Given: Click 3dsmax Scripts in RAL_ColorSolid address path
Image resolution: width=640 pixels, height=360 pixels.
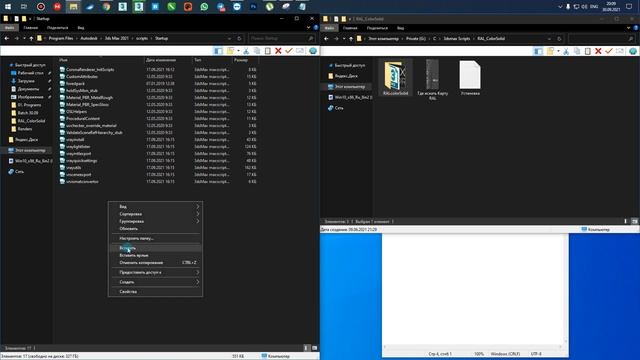Looking at the screenshot, I should coord(457,39).
